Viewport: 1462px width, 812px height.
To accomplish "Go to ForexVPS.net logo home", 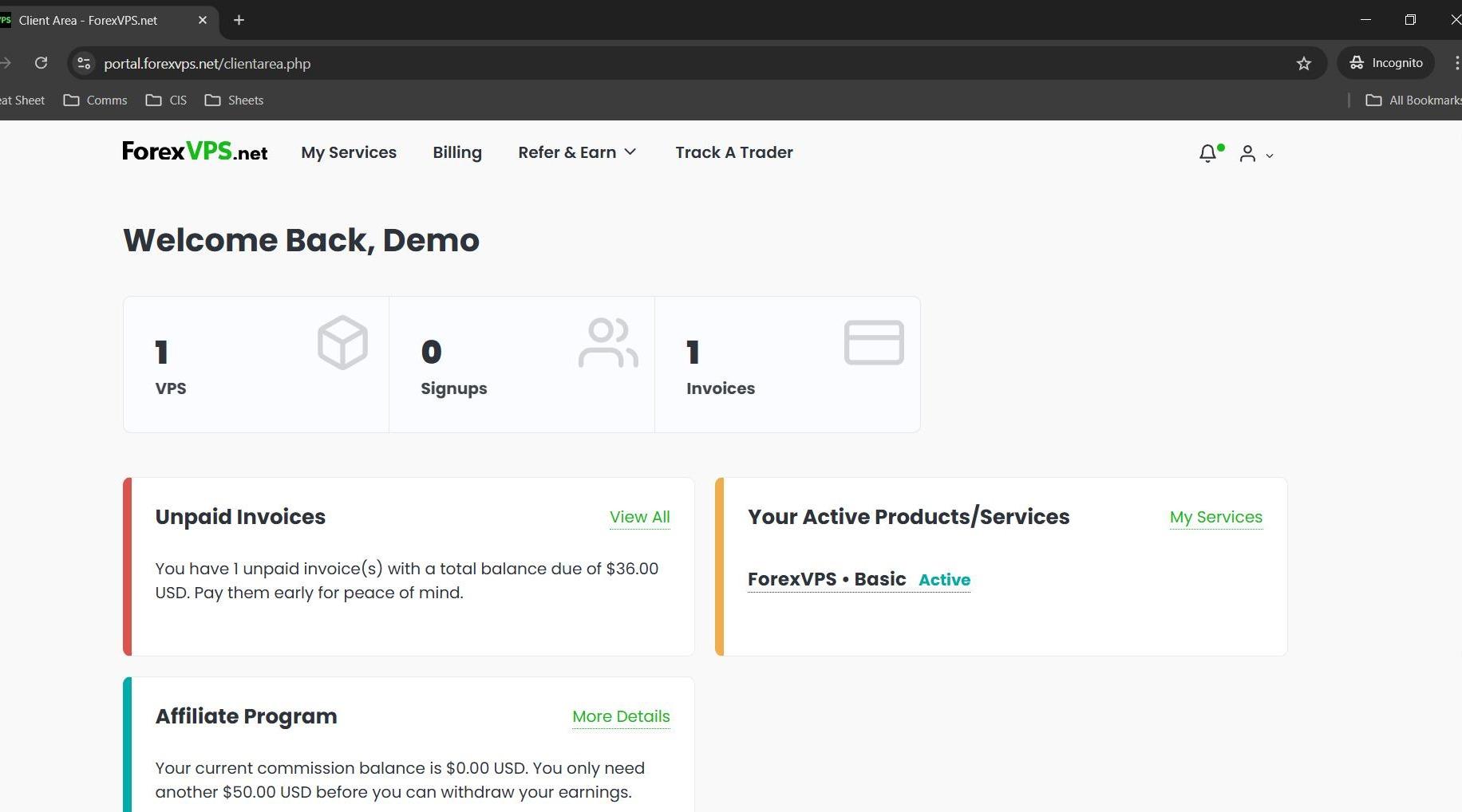I will point(195,152).
